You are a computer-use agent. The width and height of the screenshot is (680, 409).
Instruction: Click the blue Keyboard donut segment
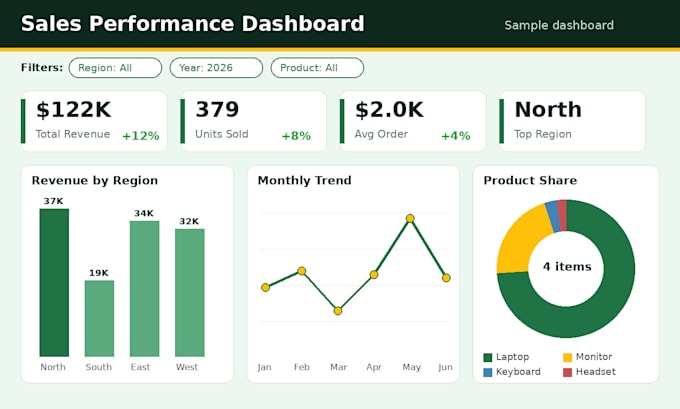click(x=553, y=216)
